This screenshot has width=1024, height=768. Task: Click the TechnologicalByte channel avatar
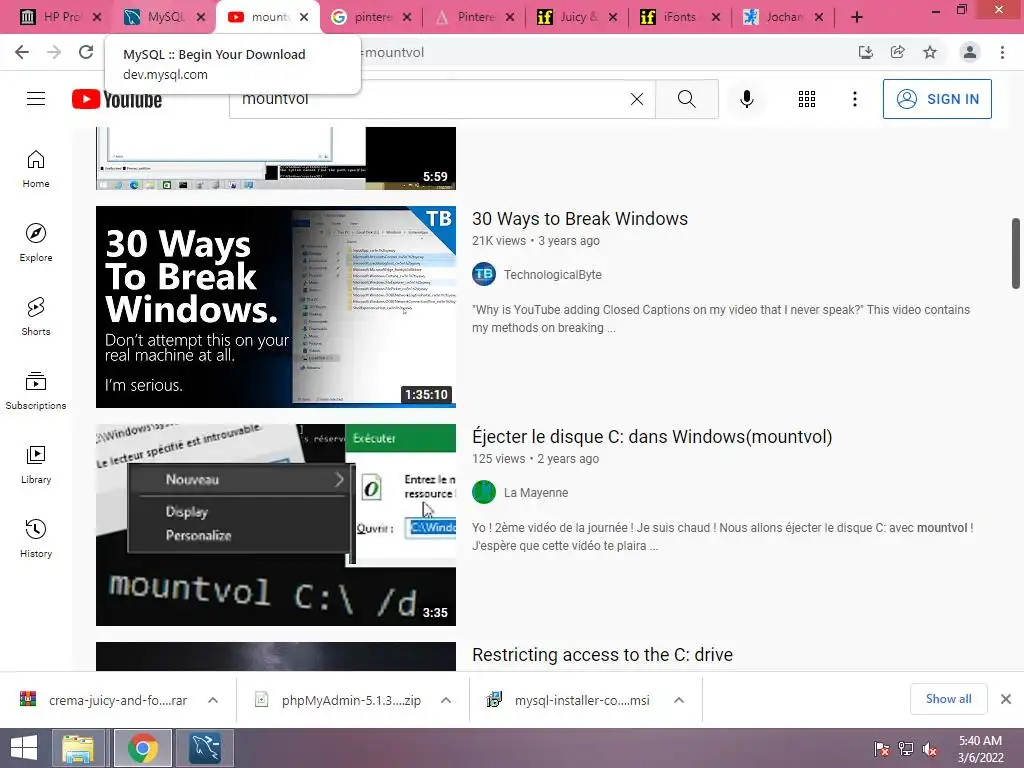tap(484, 274)
